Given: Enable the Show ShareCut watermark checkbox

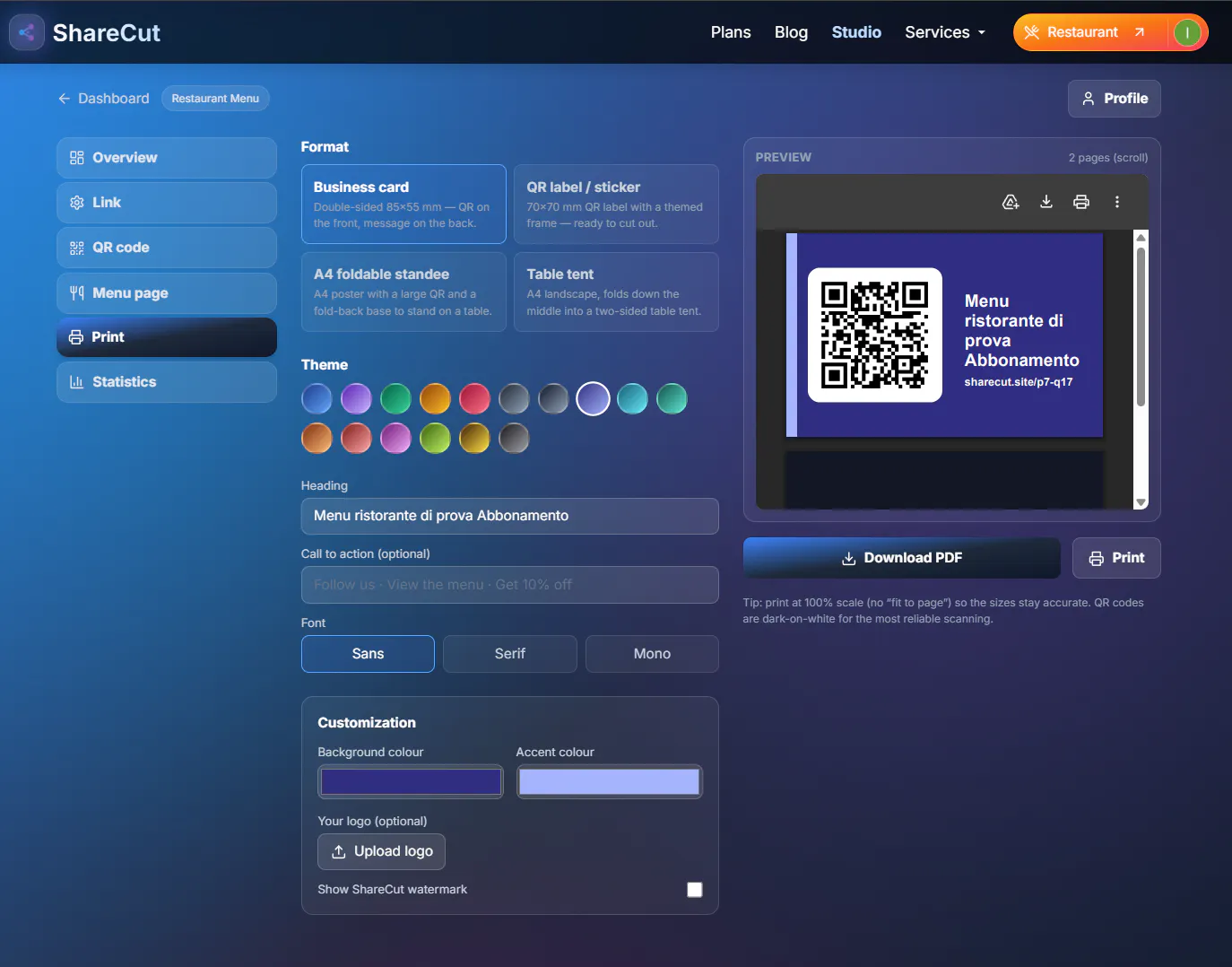Looking at the screenshot, I should tap(695, 890).
